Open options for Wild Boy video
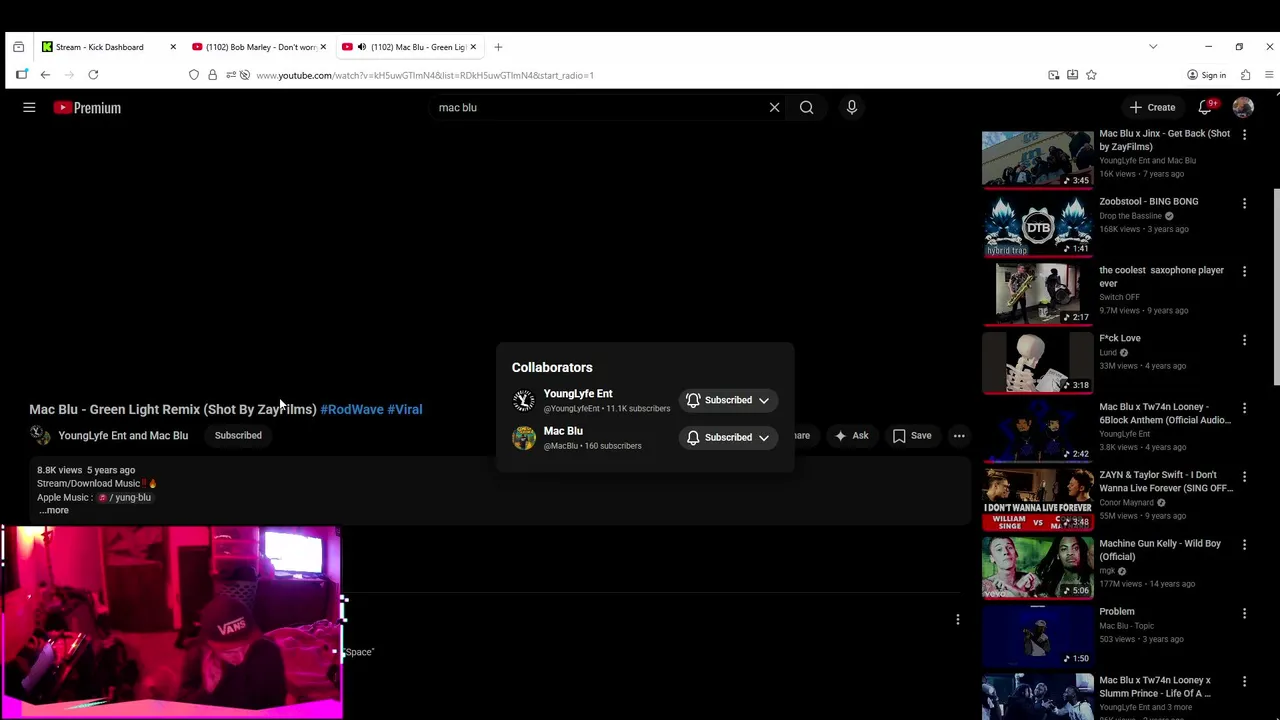The width and height of the screenshot is (1280, 720). [1244, 545]
